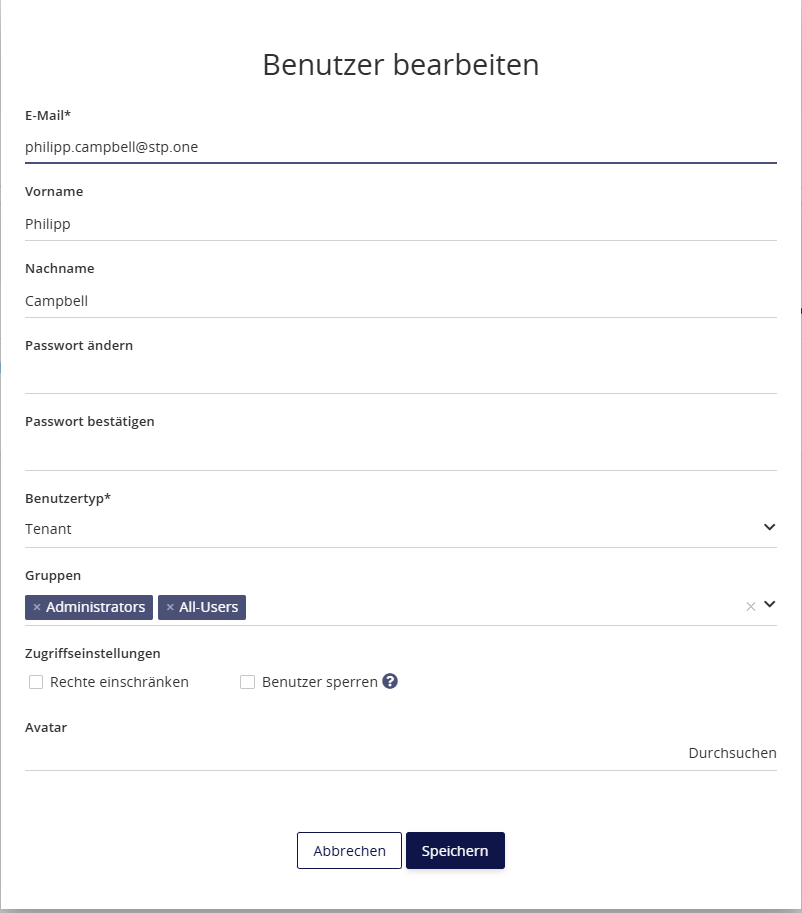Focus the Passwort ändern input

point(401,377)
